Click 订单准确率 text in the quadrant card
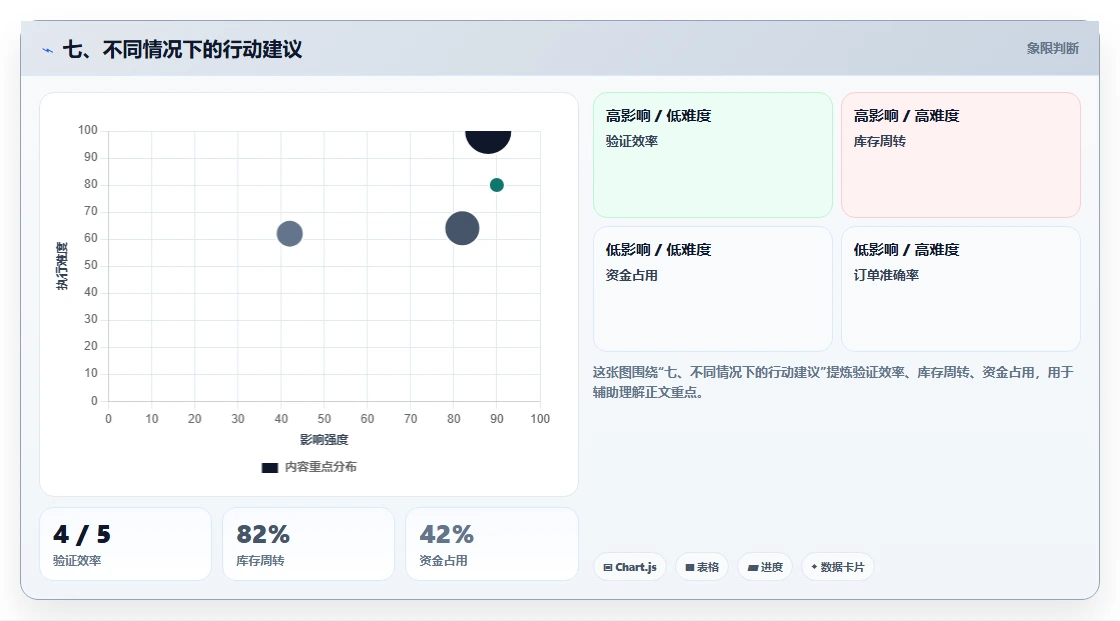Image resolution: width=1120 pixels, height=621 pixels. pos(886,275)
